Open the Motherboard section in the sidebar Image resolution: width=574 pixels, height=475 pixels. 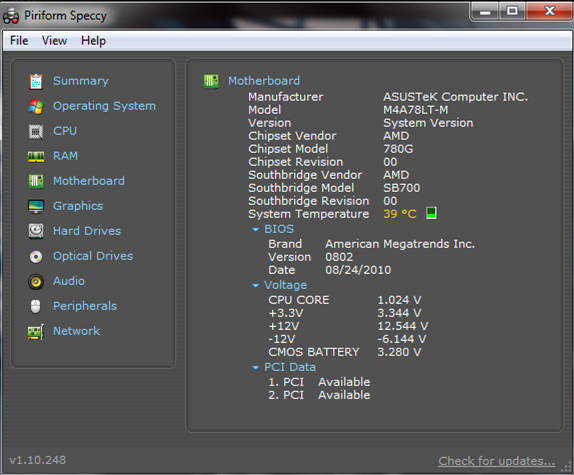[x=89, y=181]
